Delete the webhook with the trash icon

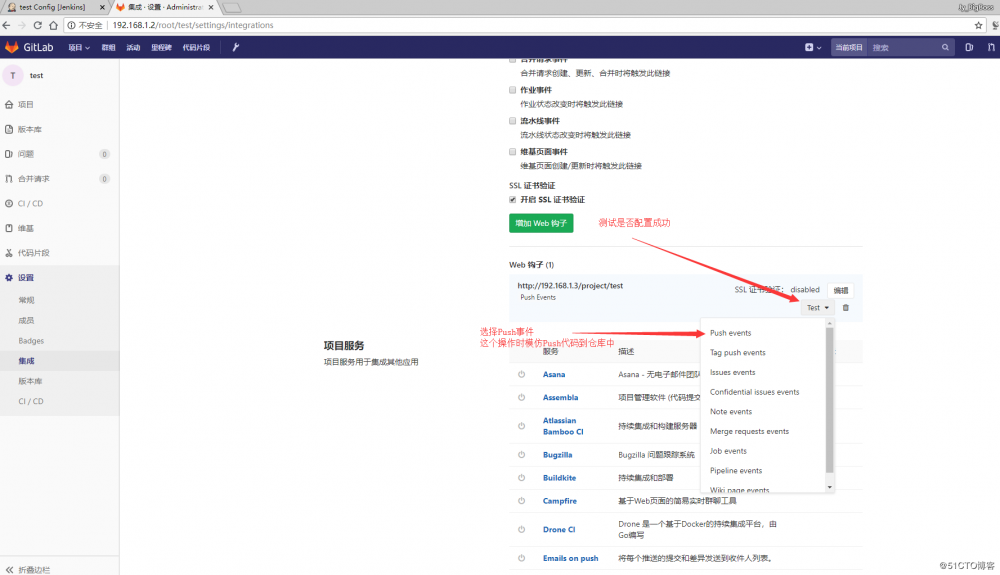pyautogui.click(x=846, y=308)
